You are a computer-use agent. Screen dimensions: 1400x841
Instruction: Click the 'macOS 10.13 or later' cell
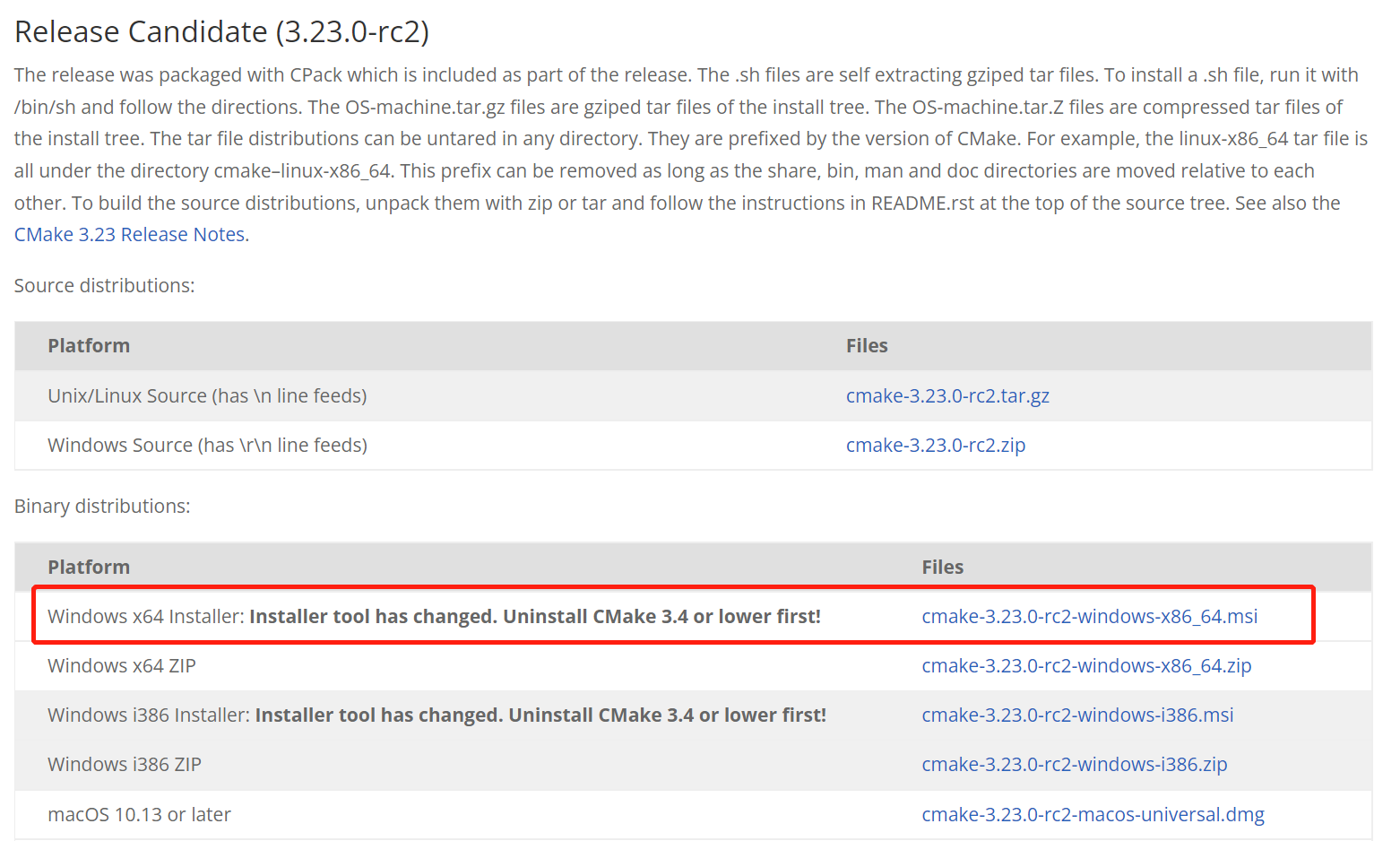coord(139,815)
